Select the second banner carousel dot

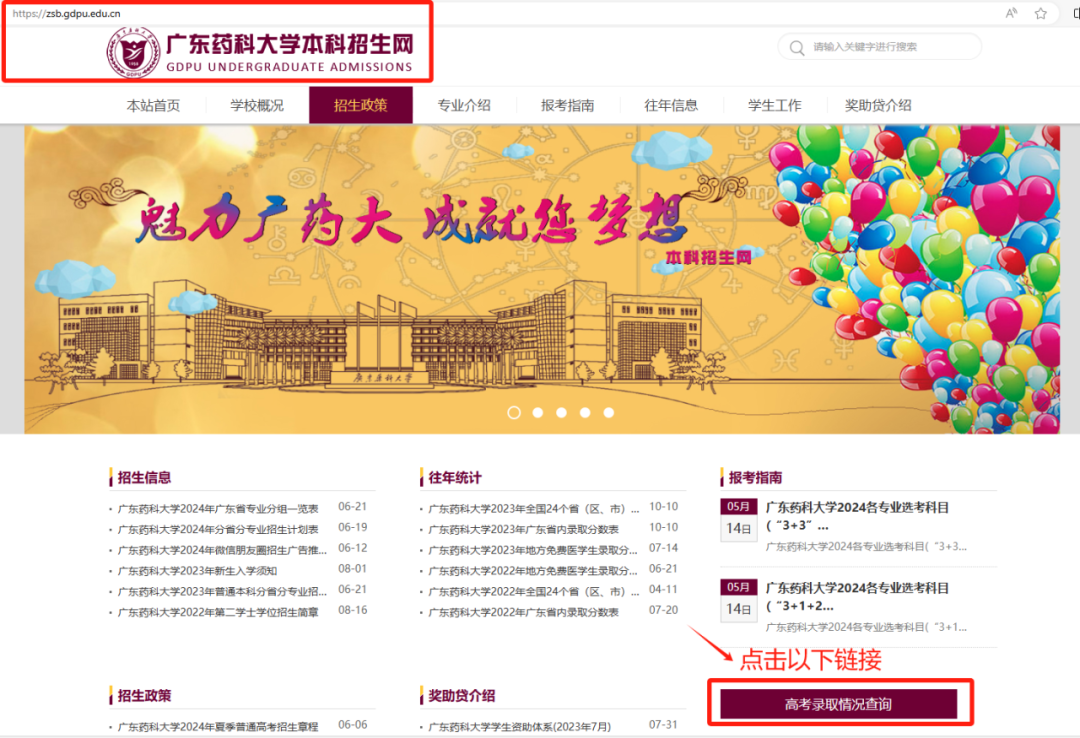click(538, 412)
